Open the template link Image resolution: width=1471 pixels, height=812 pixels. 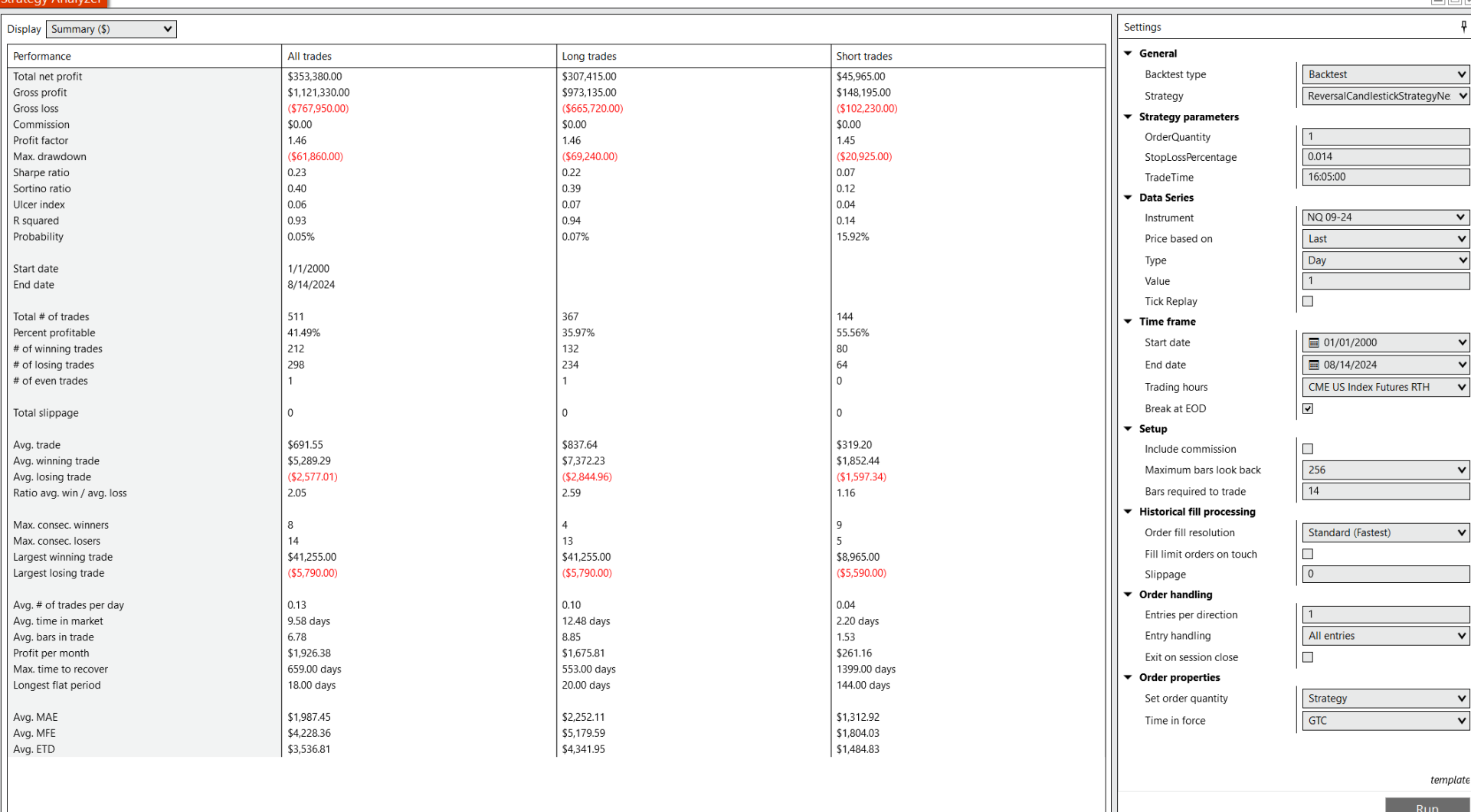[x=1450, y=780]
